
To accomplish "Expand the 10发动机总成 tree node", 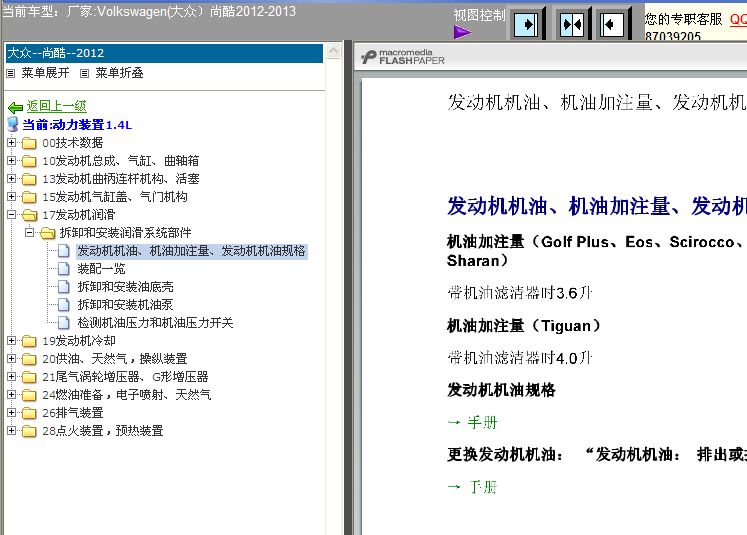I will coord(11,161).
